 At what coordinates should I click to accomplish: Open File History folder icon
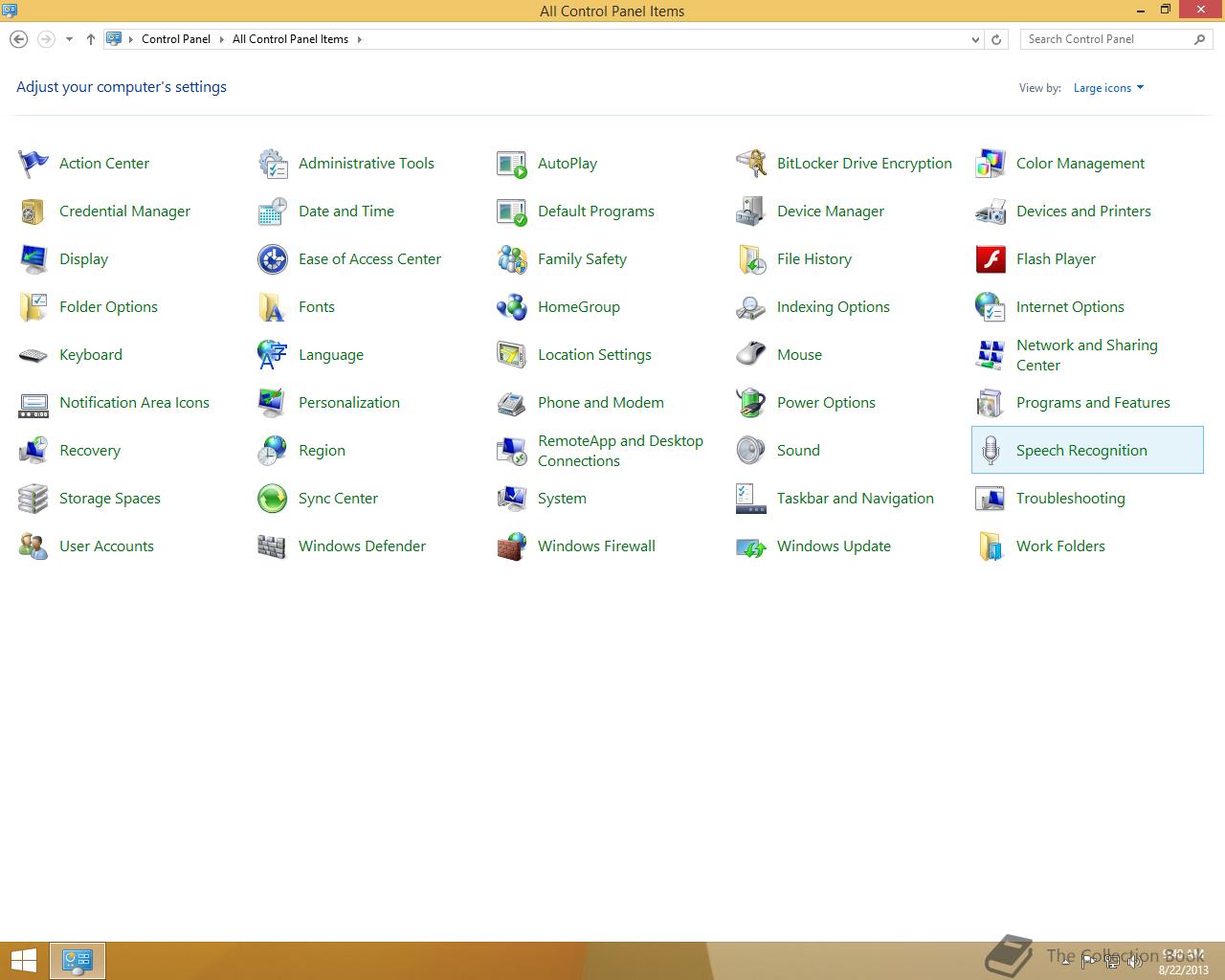751,259
